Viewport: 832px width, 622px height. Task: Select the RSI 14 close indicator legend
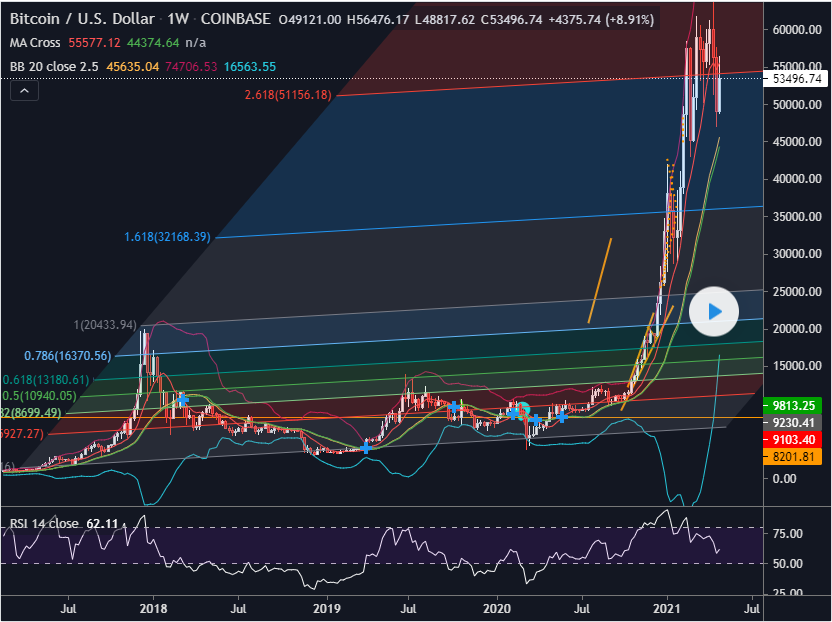pos(44,523)
